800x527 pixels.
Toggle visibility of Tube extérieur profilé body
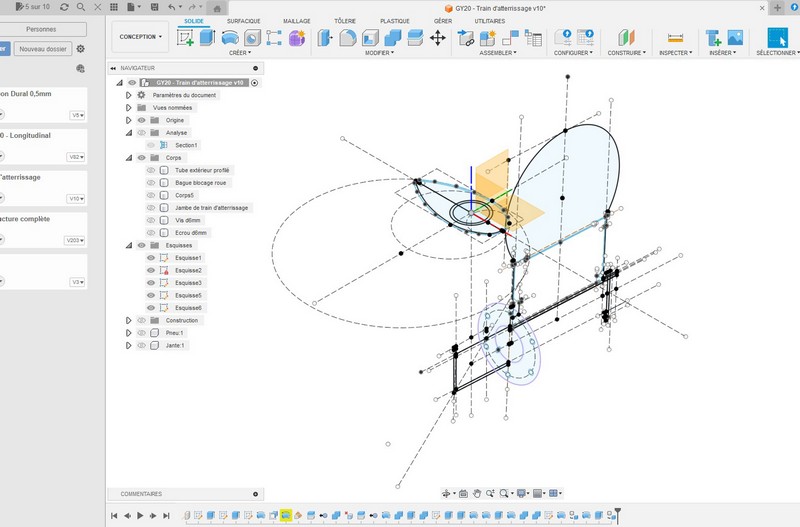tap(152, 170)
